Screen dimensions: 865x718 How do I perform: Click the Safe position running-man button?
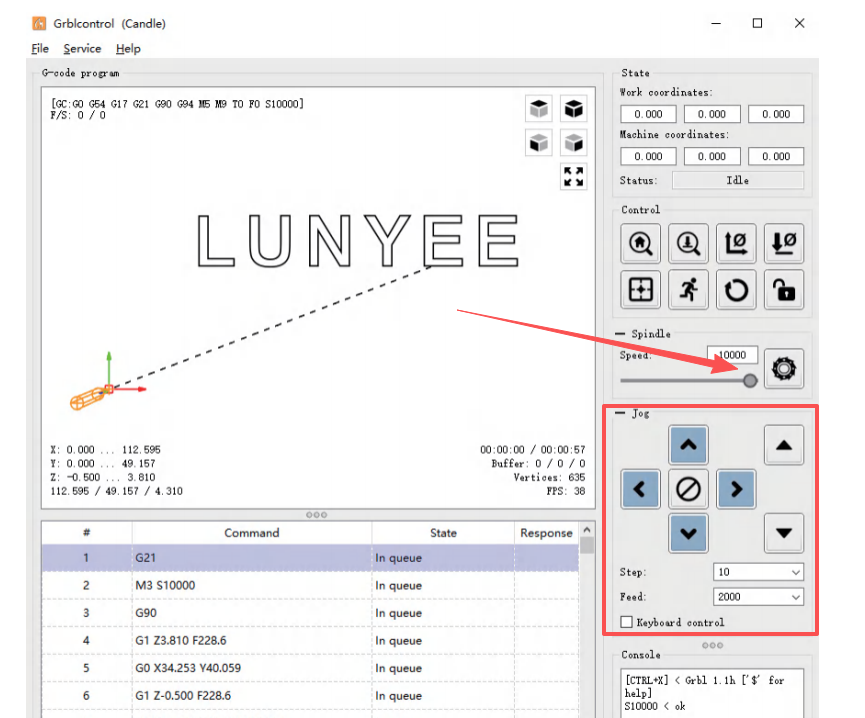pos(688,290)
